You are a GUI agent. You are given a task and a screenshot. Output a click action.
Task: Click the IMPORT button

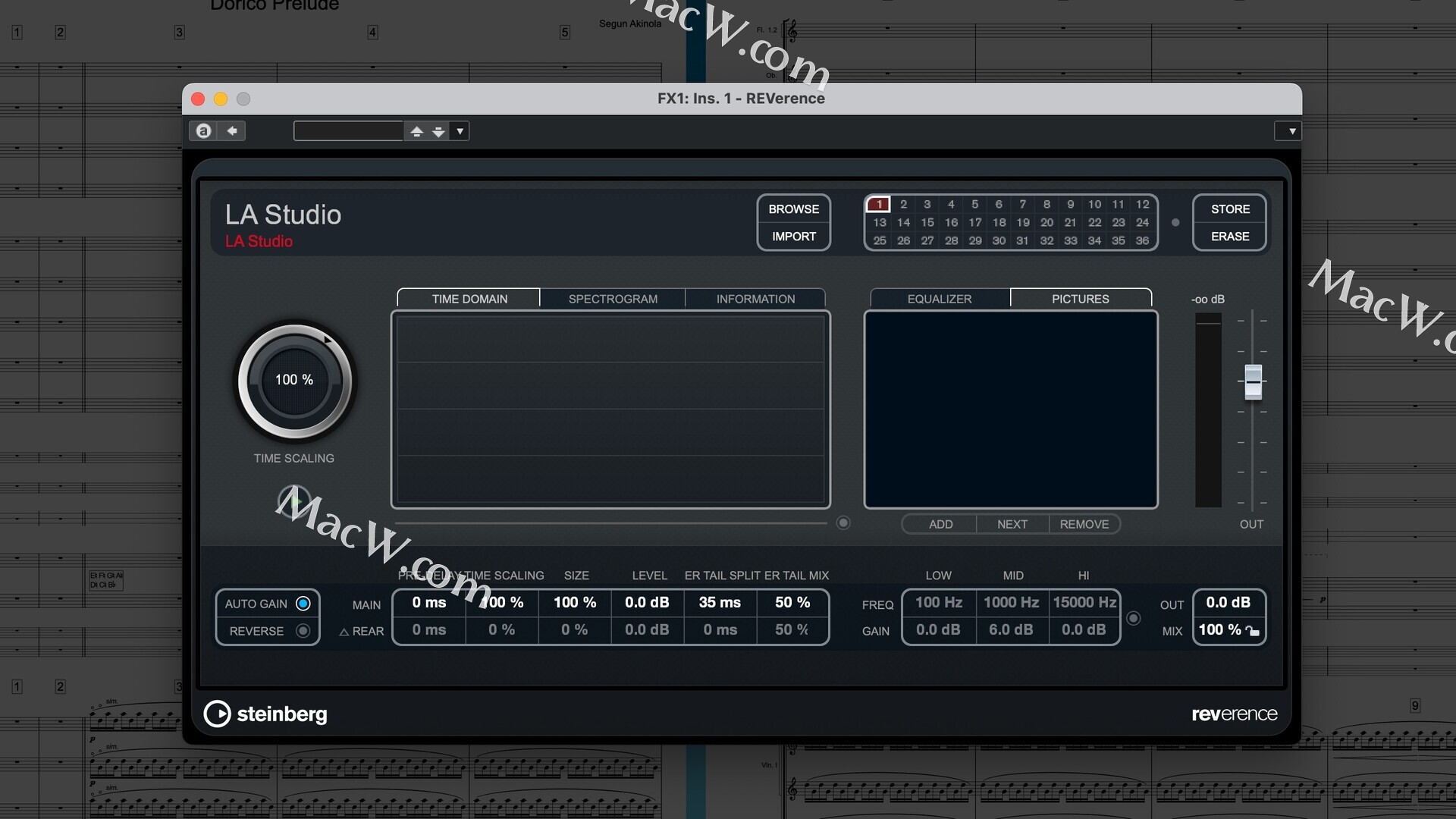(x=793, y=237)
